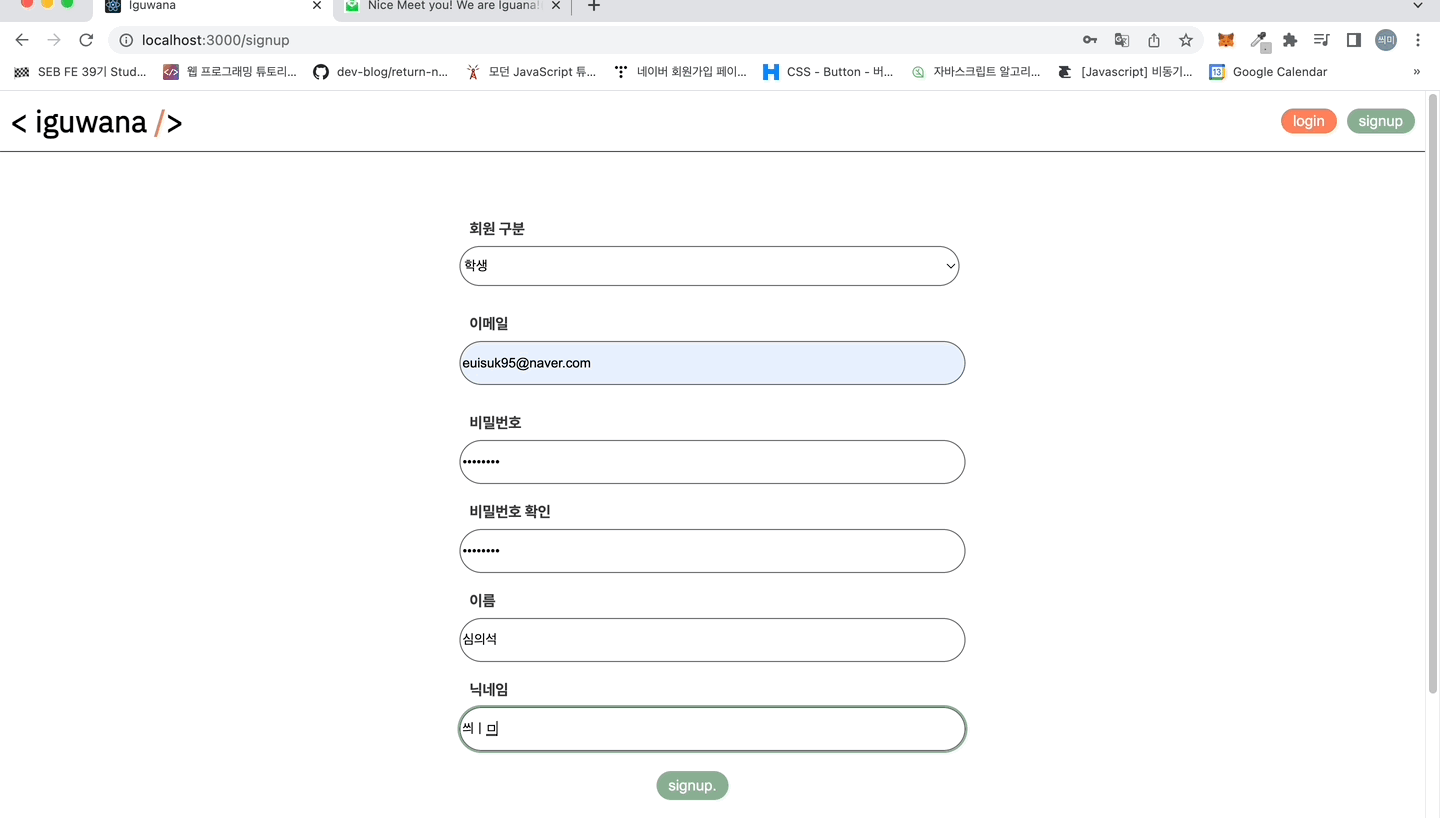
Task: Open the 모던 JavaScript 튜 bookmark
Action: (x=531, y=72)
